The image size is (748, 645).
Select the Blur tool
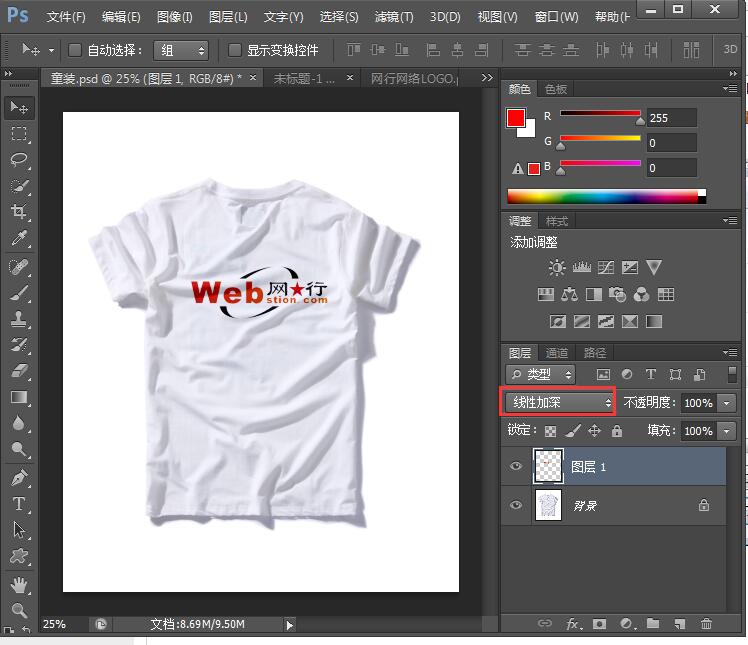19,423
